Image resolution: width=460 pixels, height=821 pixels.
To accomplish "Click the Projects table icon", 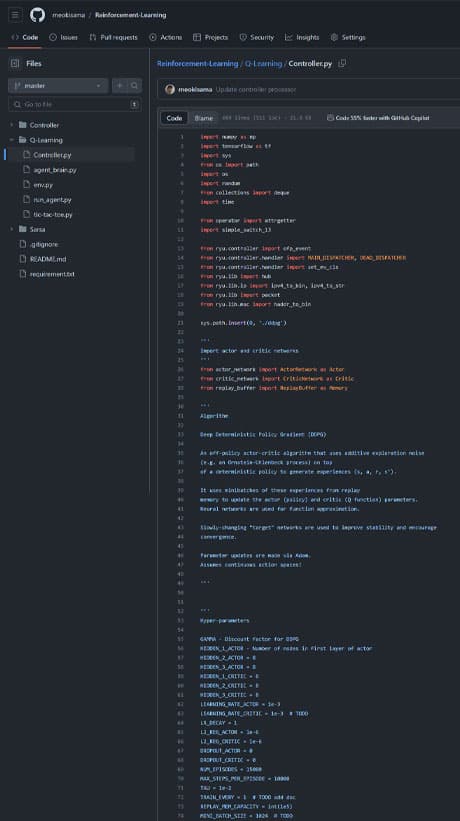I will coord(197,37).
